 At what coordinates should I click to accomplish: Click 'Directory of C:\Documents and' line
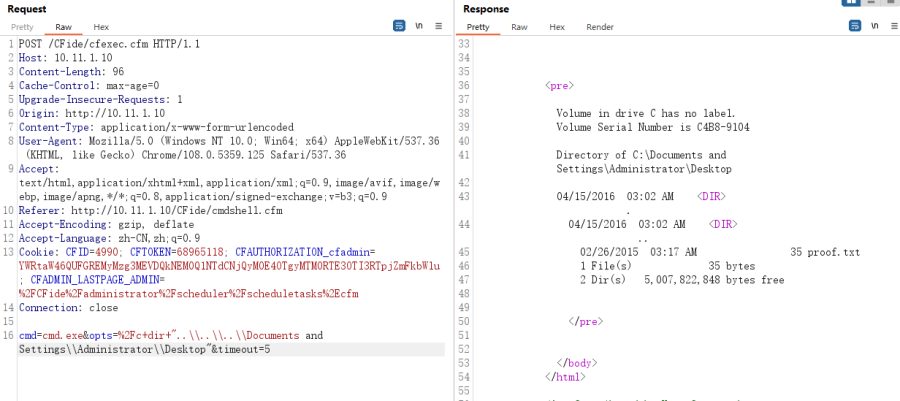(x=641, y=155)
